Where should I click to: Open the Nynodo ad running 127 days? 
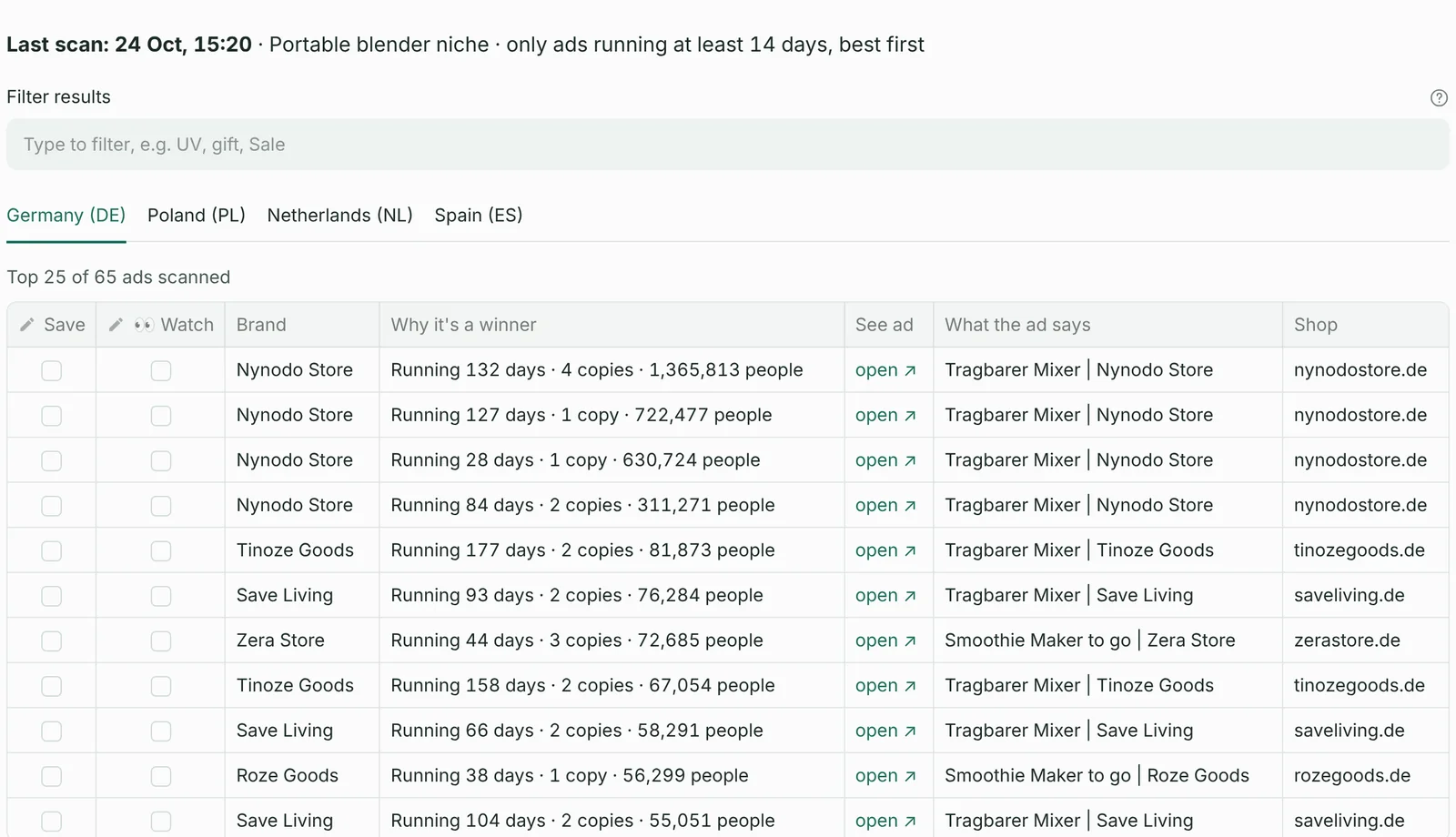(885, 416)
